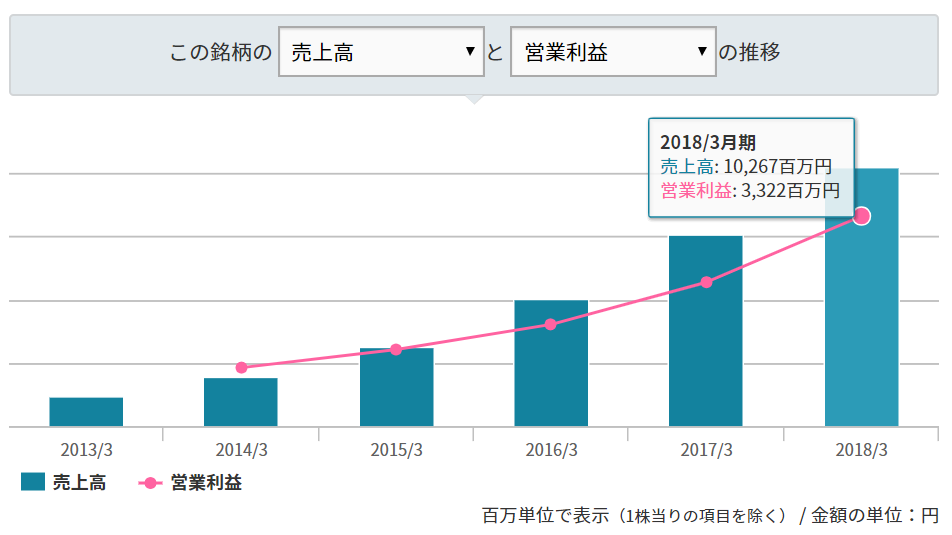The width and height of the screenshot is (952, 535).
Task: Click the 2013/3 x-axis label
Action: coord(86,450)
